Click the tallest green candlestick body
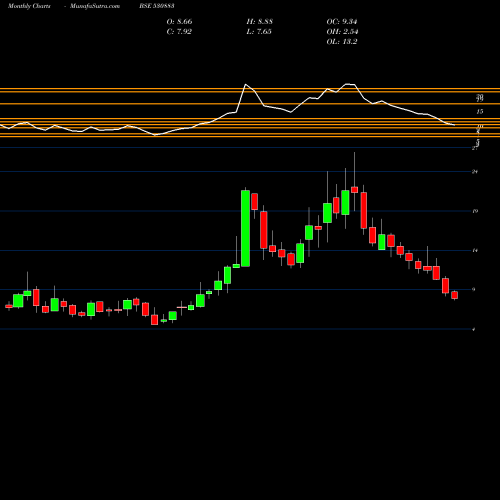 (245, 228)
